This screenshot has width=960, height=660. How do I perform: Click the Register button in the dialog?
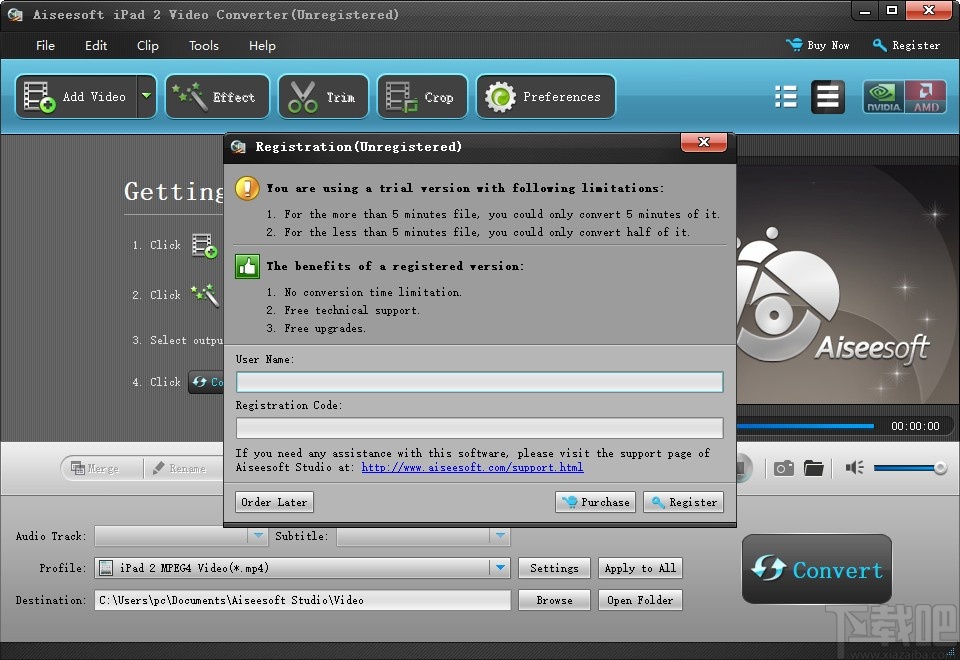point(683,502)
